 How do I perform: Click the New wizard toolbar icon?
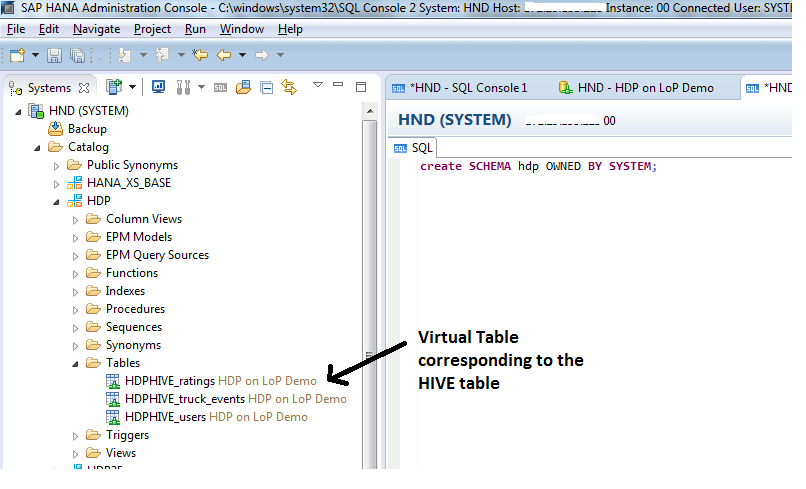pyautogui.click(x=17, y=54)
